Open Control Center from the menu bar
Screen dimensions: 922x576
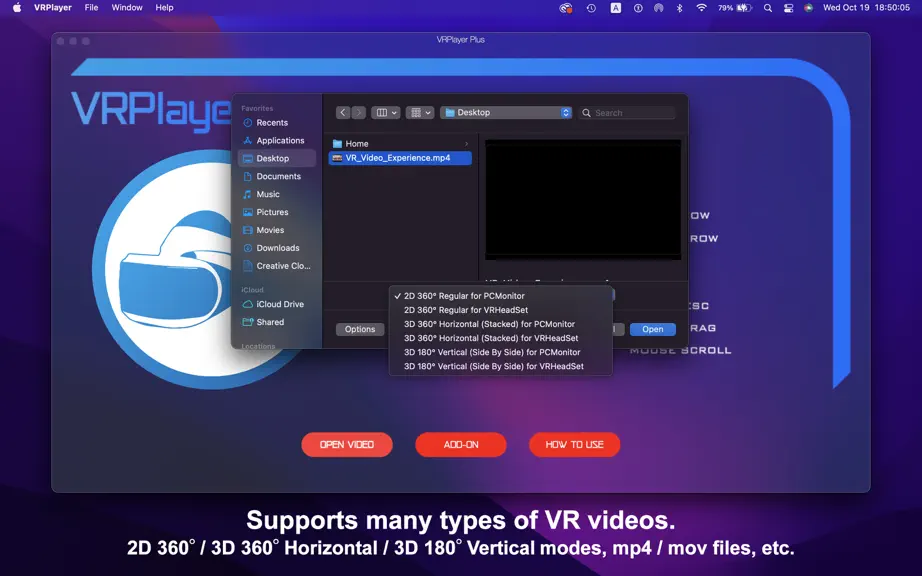[789, 8]
